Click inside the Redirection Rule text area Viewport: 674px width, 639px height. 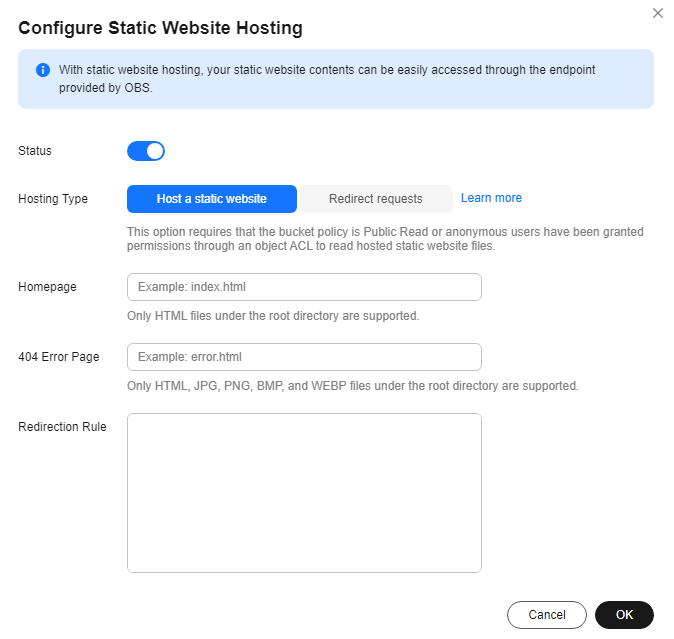click(x=304, y=493)
